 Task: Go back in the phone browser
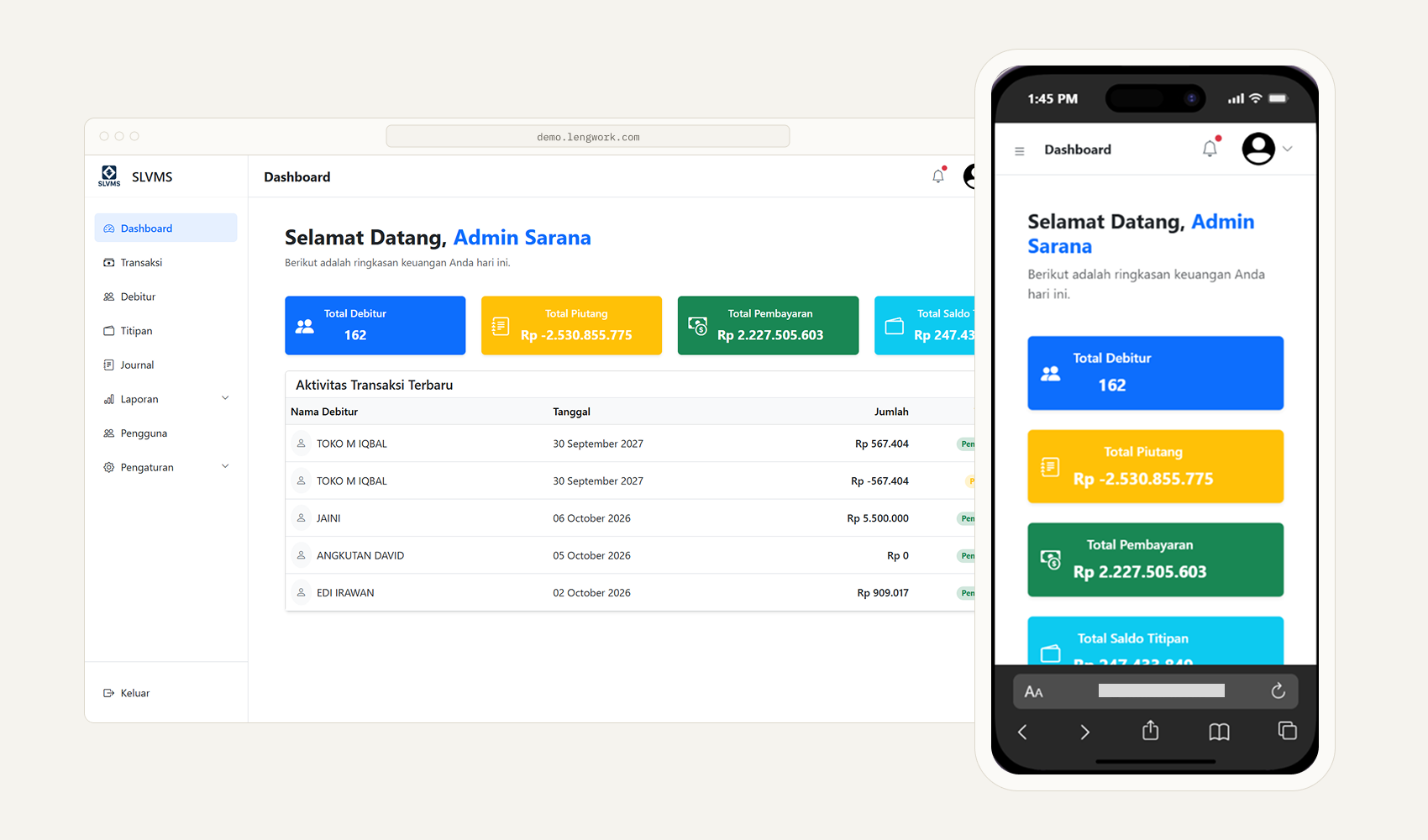1022,732
